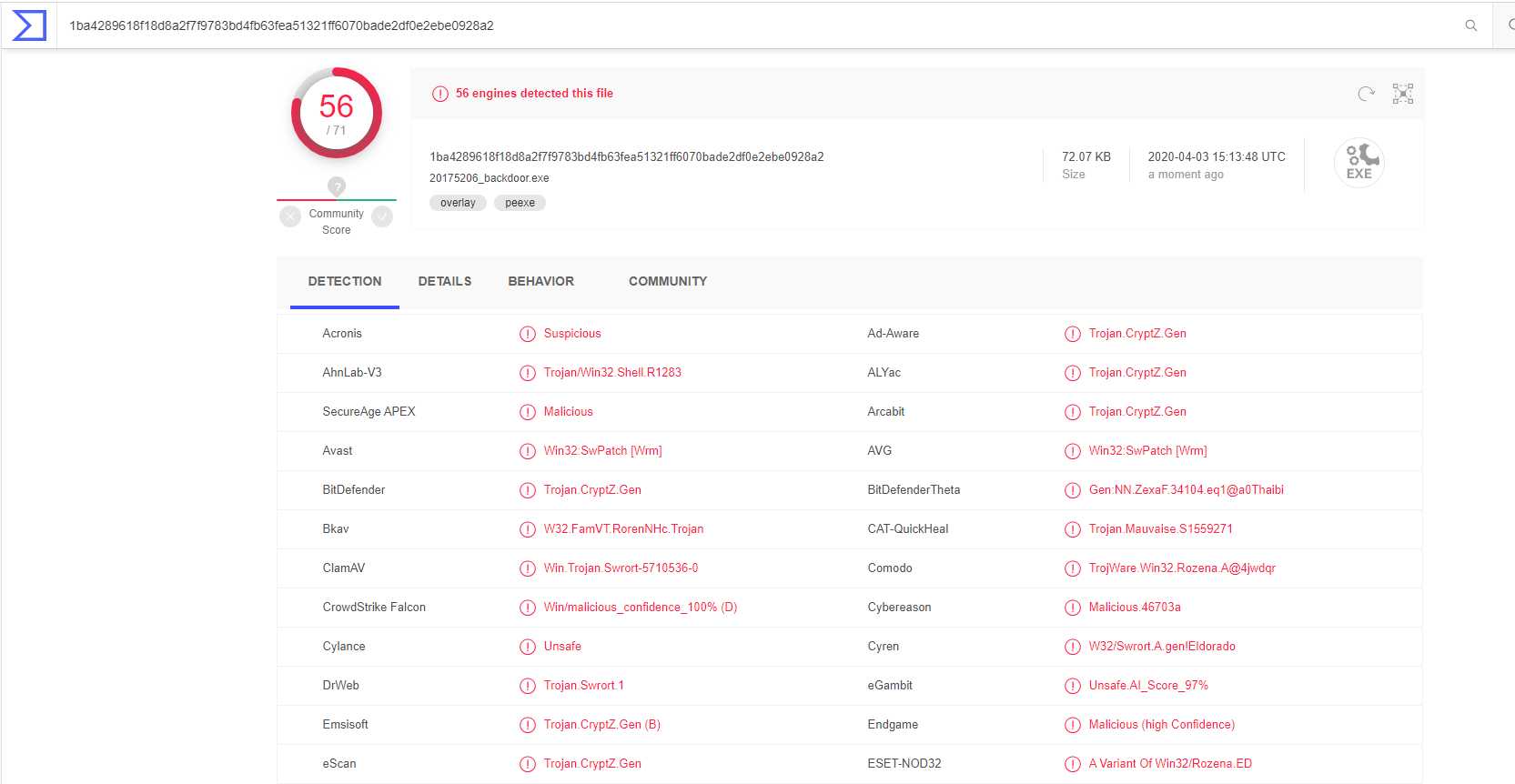
Task: Click the VirusTotal sigma logo
Action: pyautogui.click(x=29, y=25)
